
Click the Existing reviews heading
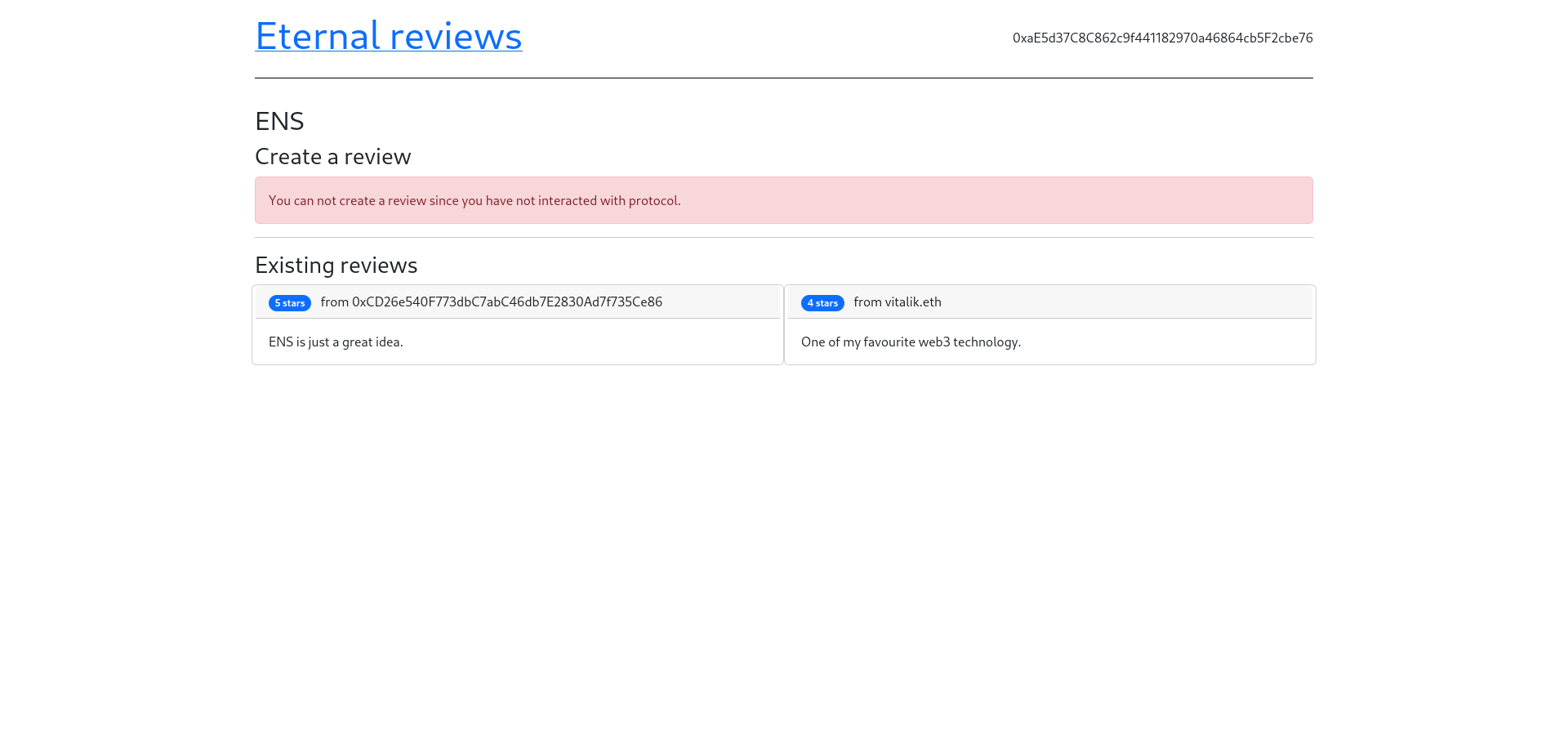coord(336,265)
